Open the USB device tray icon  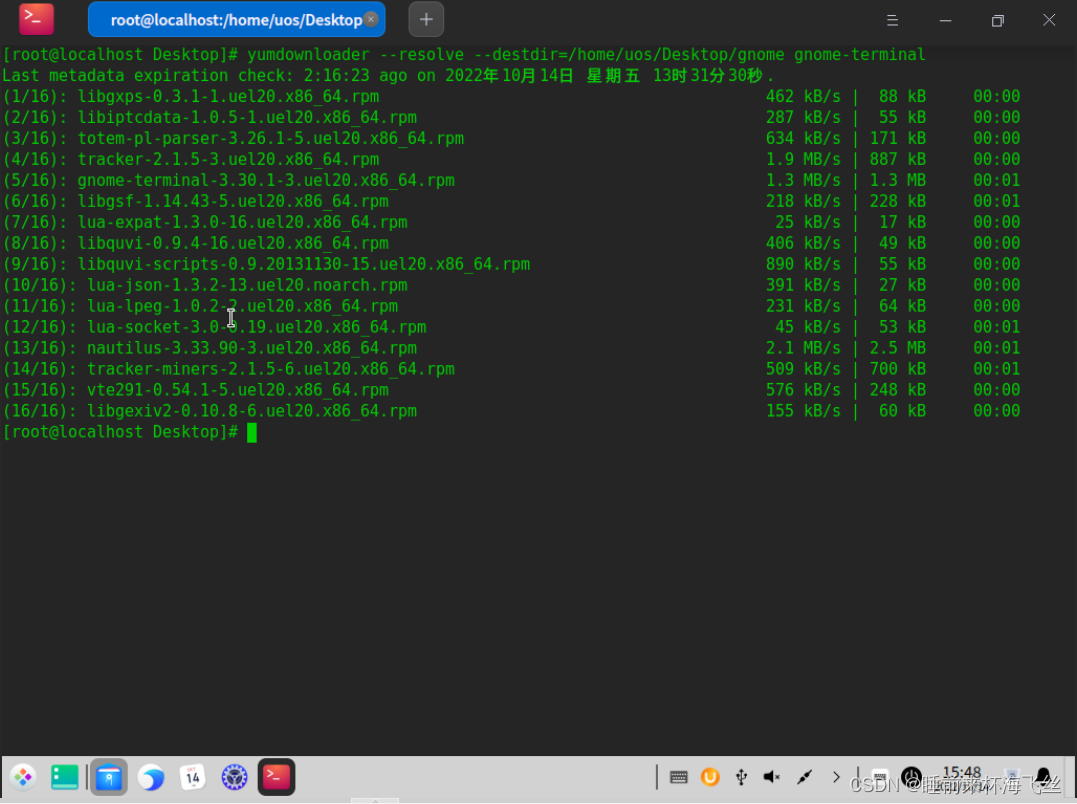(742, 776)
